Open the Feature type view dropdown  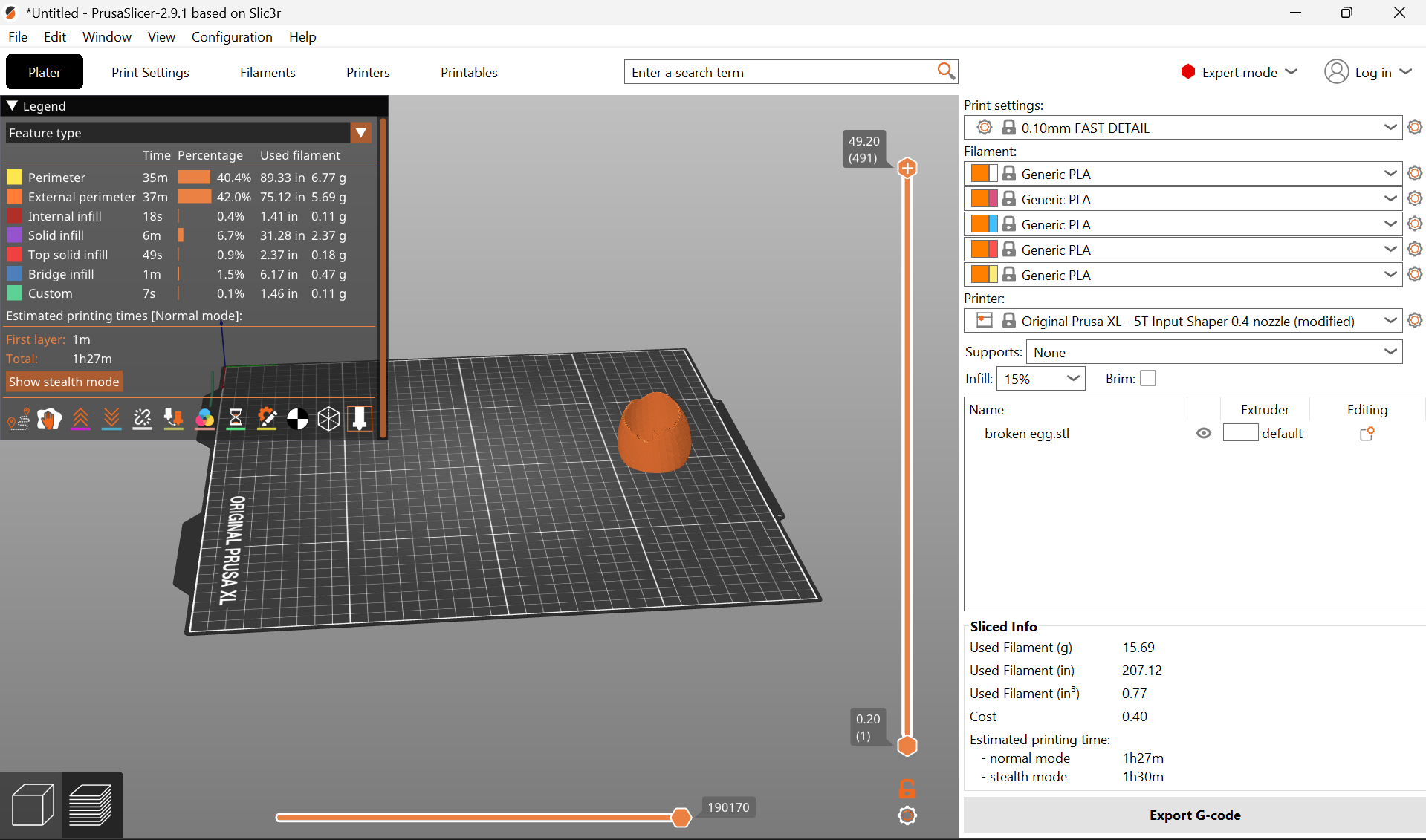[361, 133]
